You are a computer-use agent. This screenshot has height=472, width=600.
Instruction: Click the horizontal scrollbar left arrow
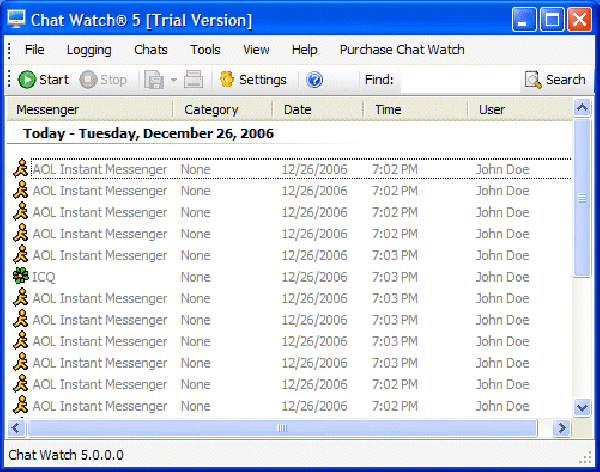tap(16, 428)
